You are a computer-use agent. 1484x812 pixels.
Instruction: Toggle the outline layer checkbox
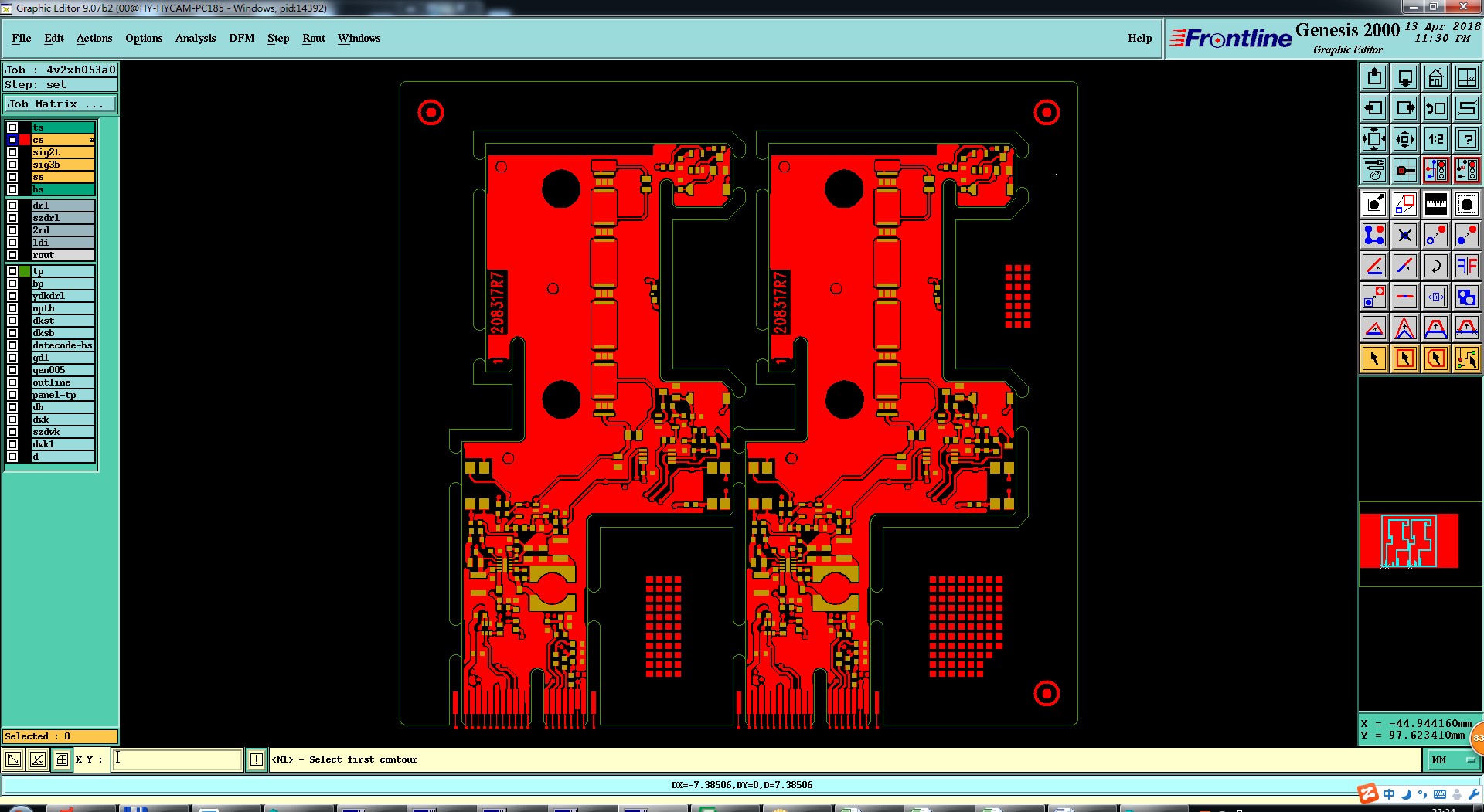[12, 382]
